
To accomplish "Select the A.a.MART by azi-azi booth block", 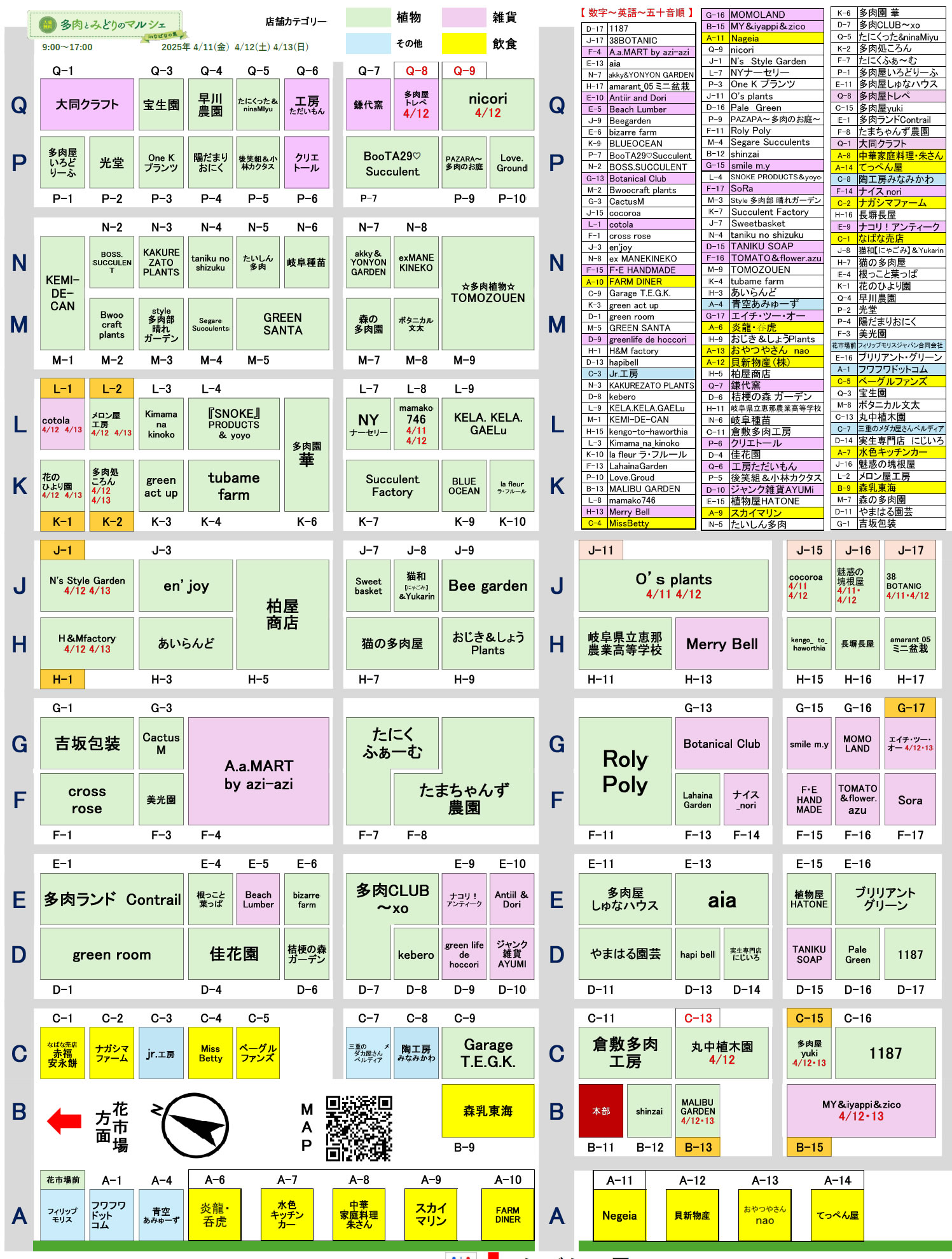I will coord(258,771).
